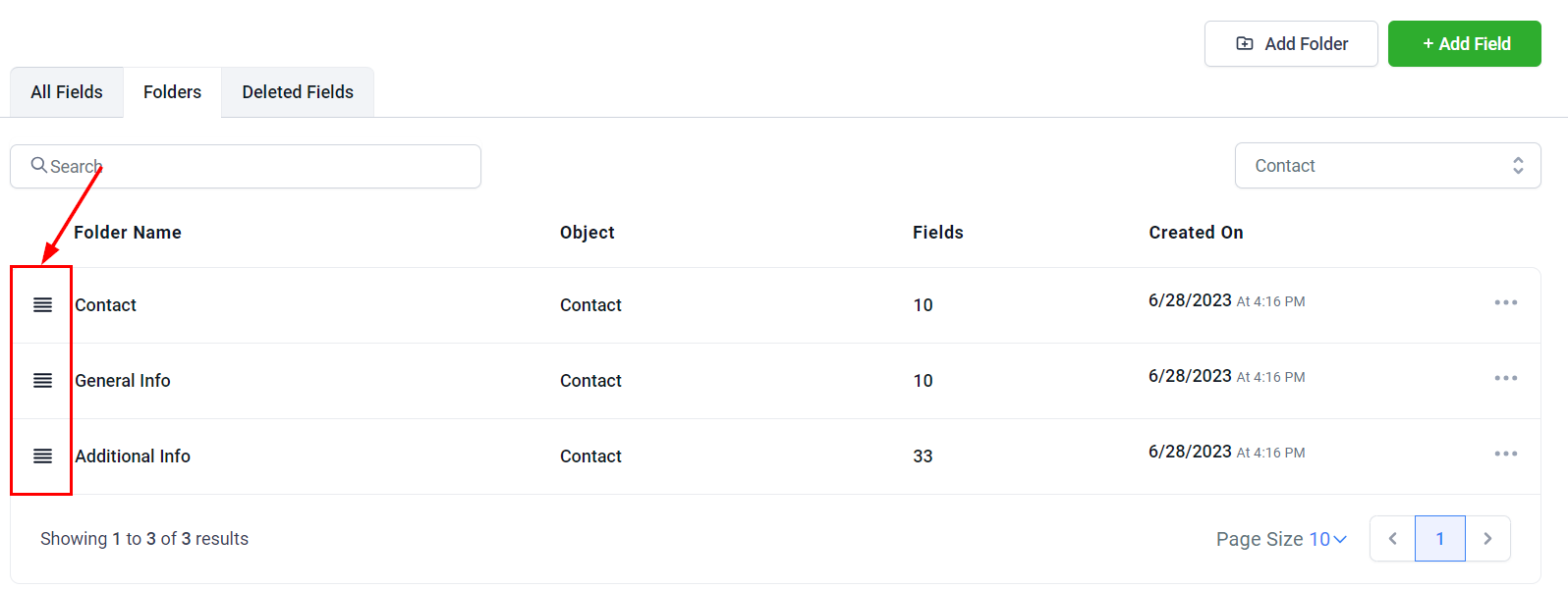This screenshot has width=1568, height=590.
Task: Select the Folders tab
Action: coord(172,92)
